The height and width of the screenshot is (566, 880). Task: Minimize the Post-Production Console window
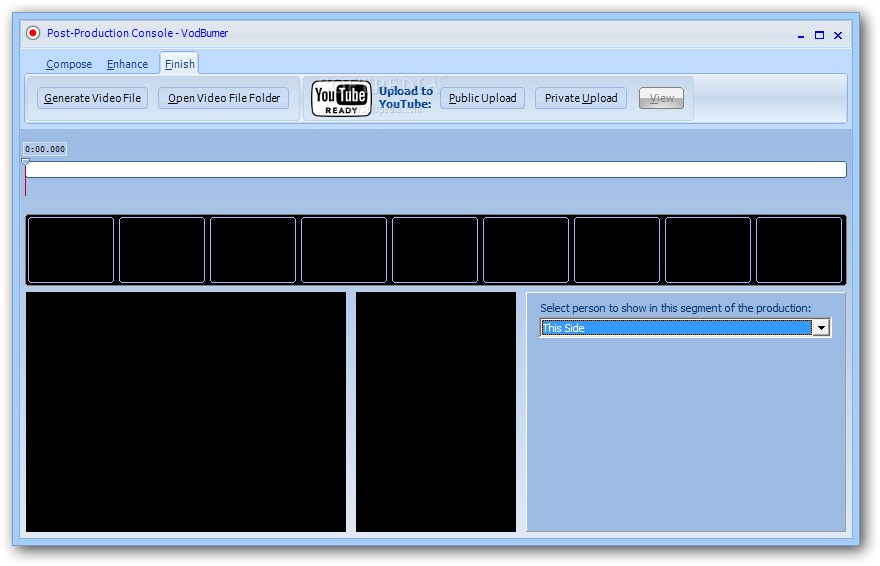[801, 35]
